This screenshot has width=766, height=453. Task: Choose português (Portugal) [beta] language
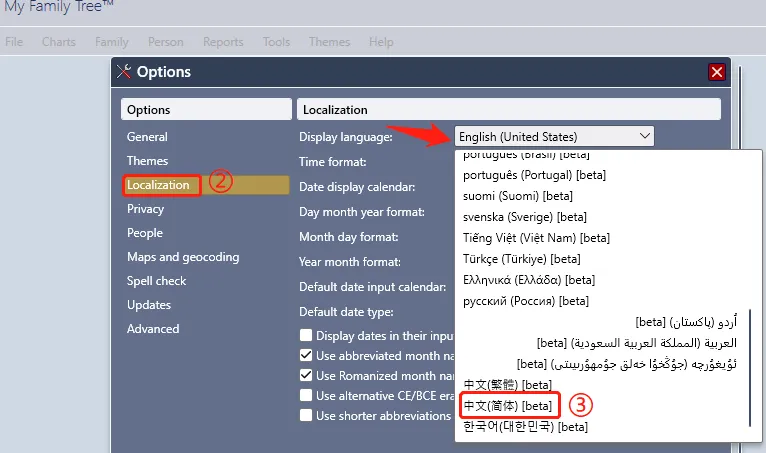pos(534,175)
